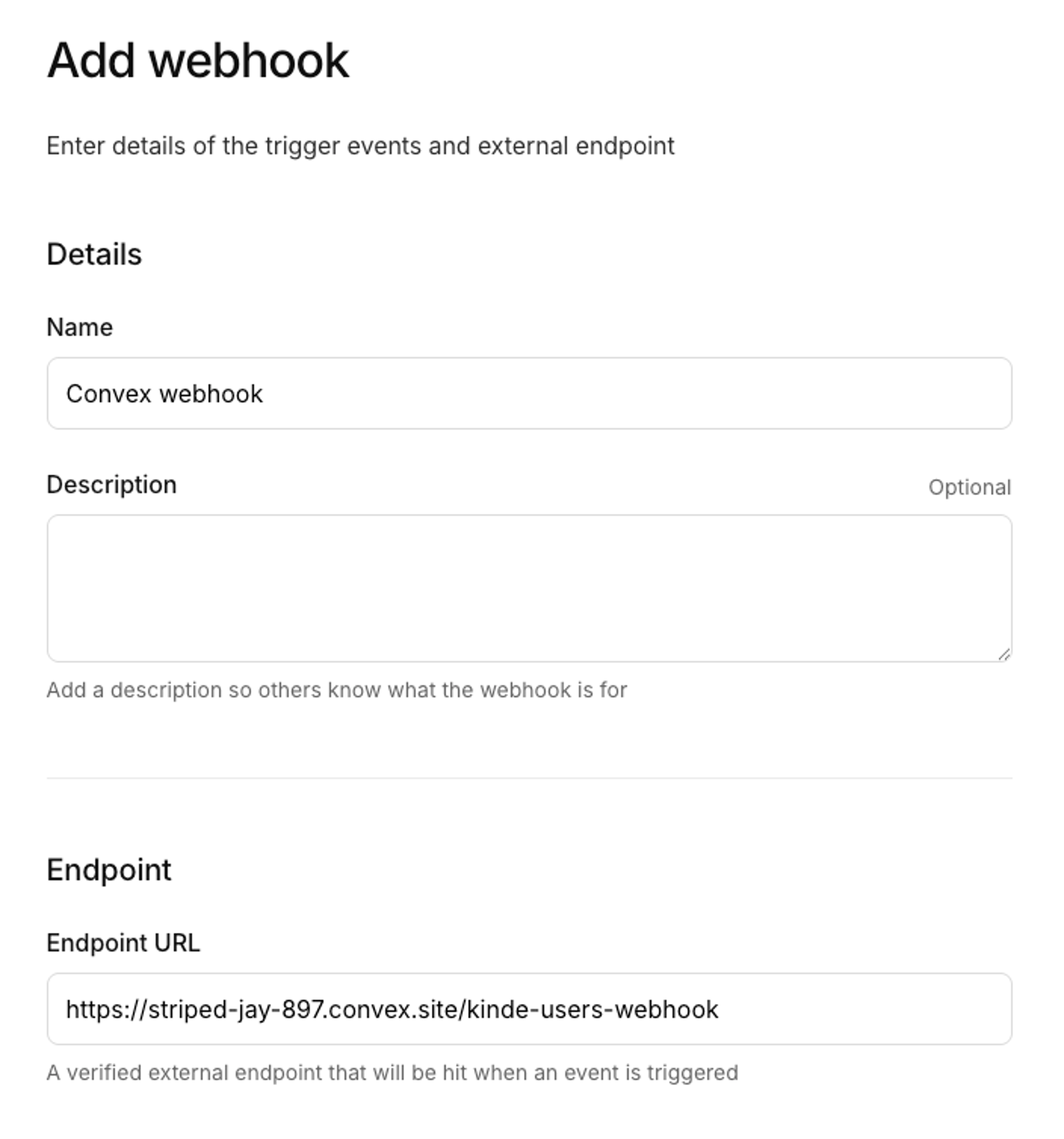Screen dimensions: 1064x1139
Task: Click the "Optional" label beside Description
Action: (x=970, y=487)
